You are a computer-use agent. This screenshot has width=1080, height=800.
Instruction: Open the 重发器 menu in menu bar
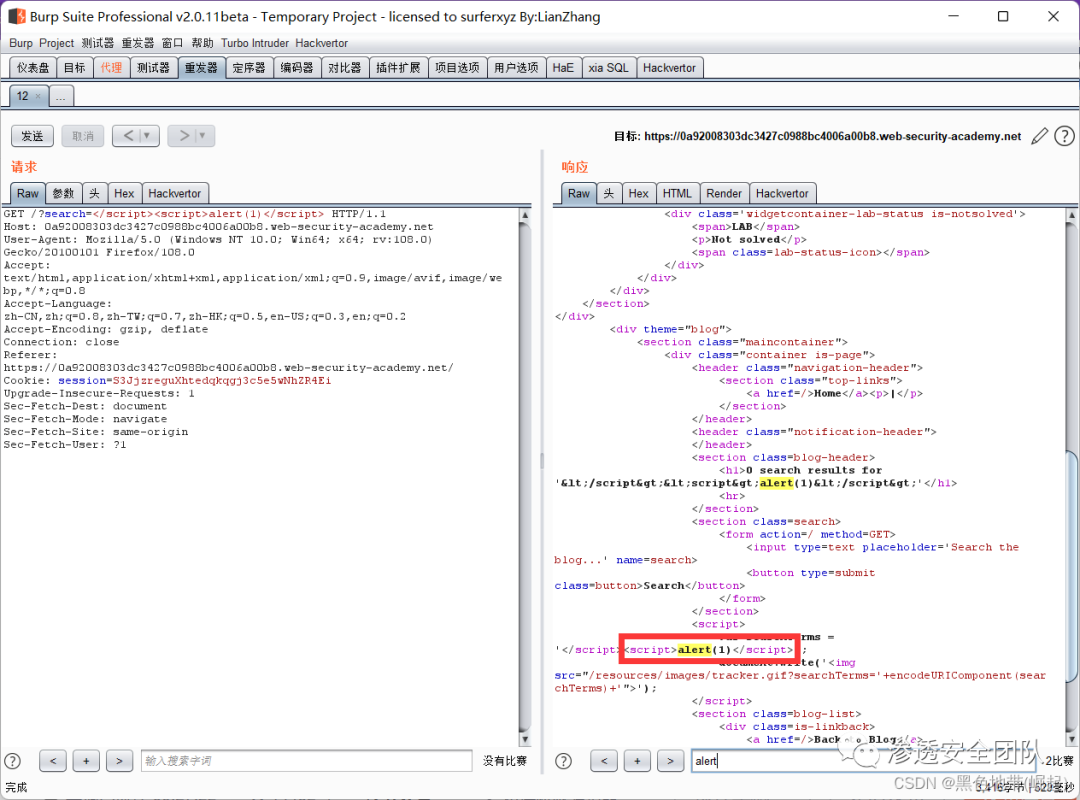coord(138,43)
